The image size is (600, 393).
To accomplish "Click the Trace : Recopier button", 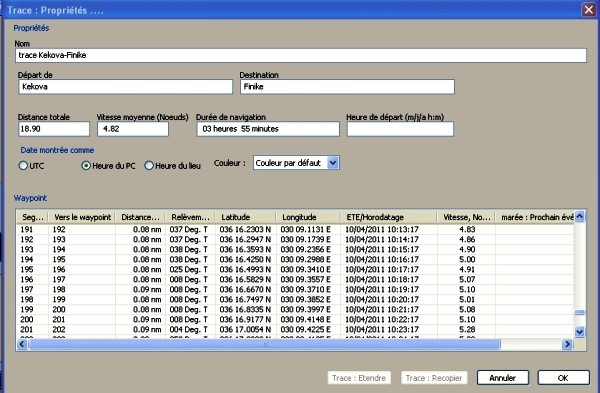I will coord(434,378).
